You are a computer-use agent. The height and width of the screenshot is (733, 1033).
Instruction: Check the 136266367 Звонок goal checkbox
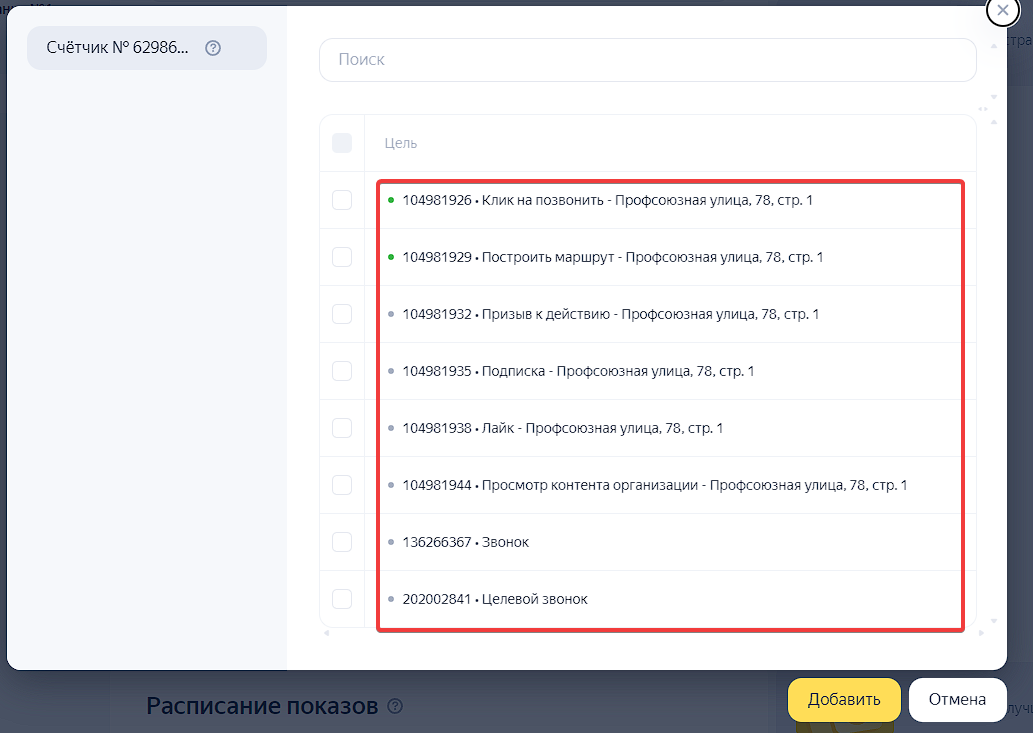coord(342,542)
